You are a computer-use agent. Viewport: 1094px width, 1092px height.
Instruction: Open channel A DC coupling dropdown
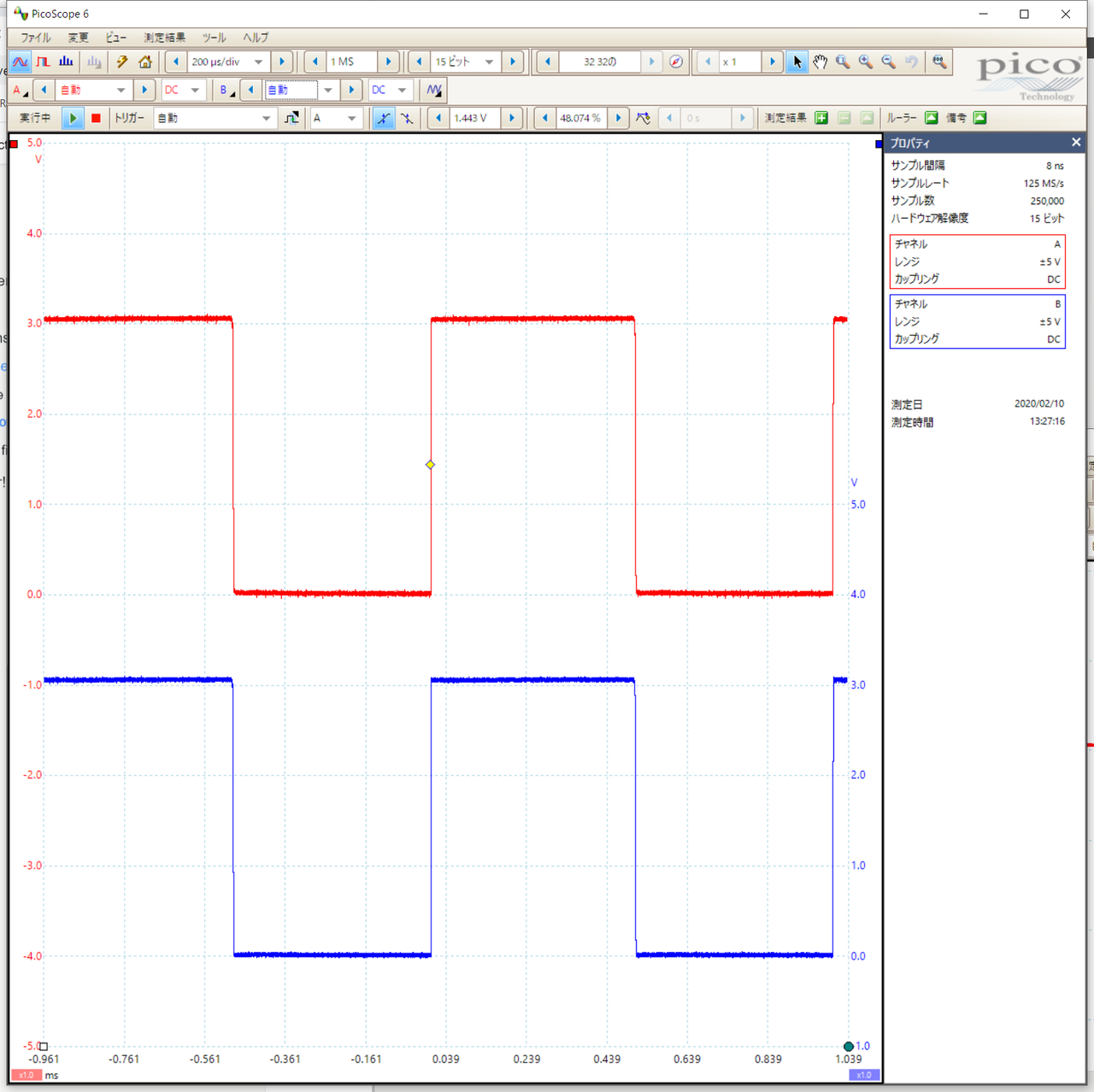(x=195, y=90)
